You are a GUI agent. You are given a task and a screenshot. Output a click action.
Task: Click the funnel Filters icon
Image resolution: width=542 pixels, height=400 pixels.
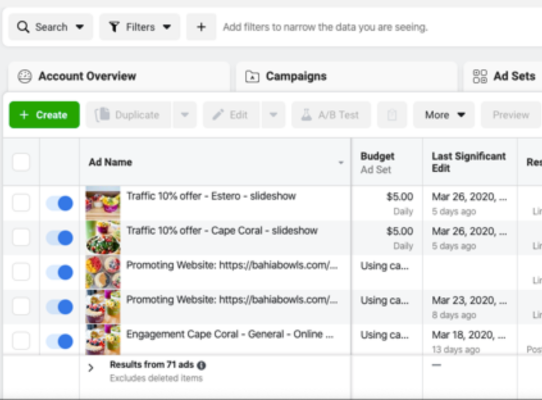click(114, 27)
